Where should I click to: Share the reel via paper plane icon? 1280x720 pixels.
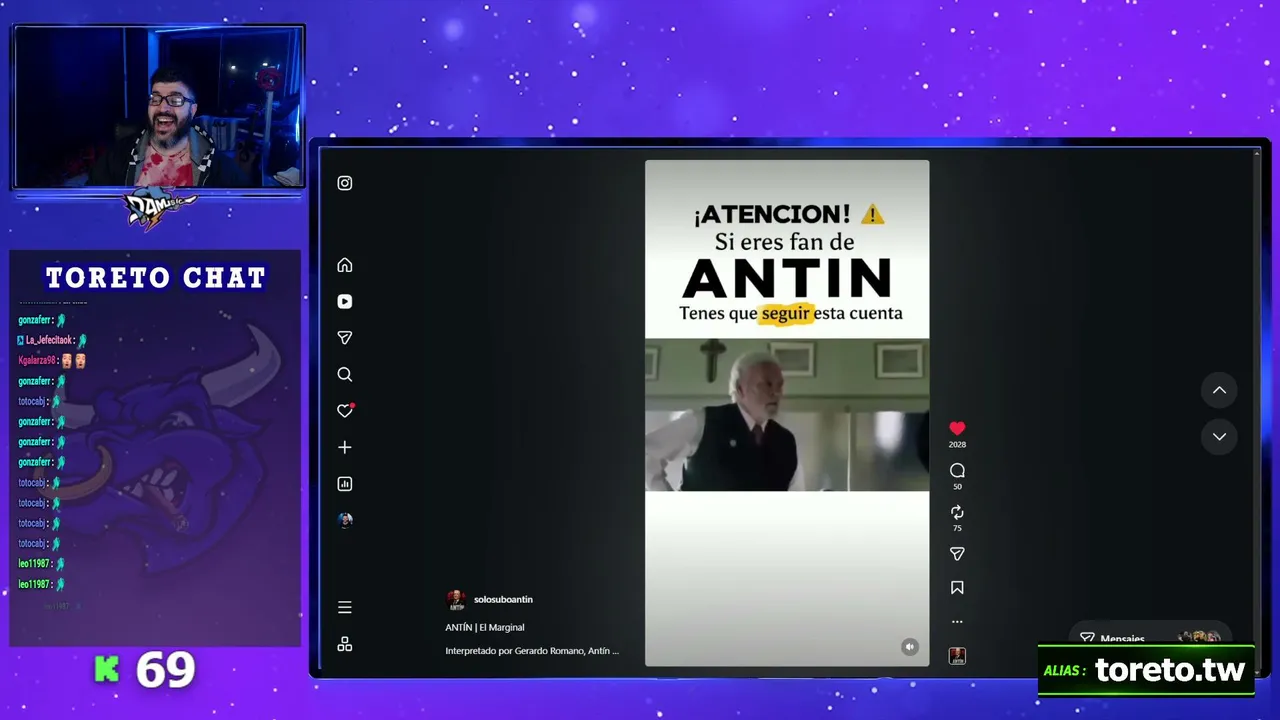click(x=957, y=554)
